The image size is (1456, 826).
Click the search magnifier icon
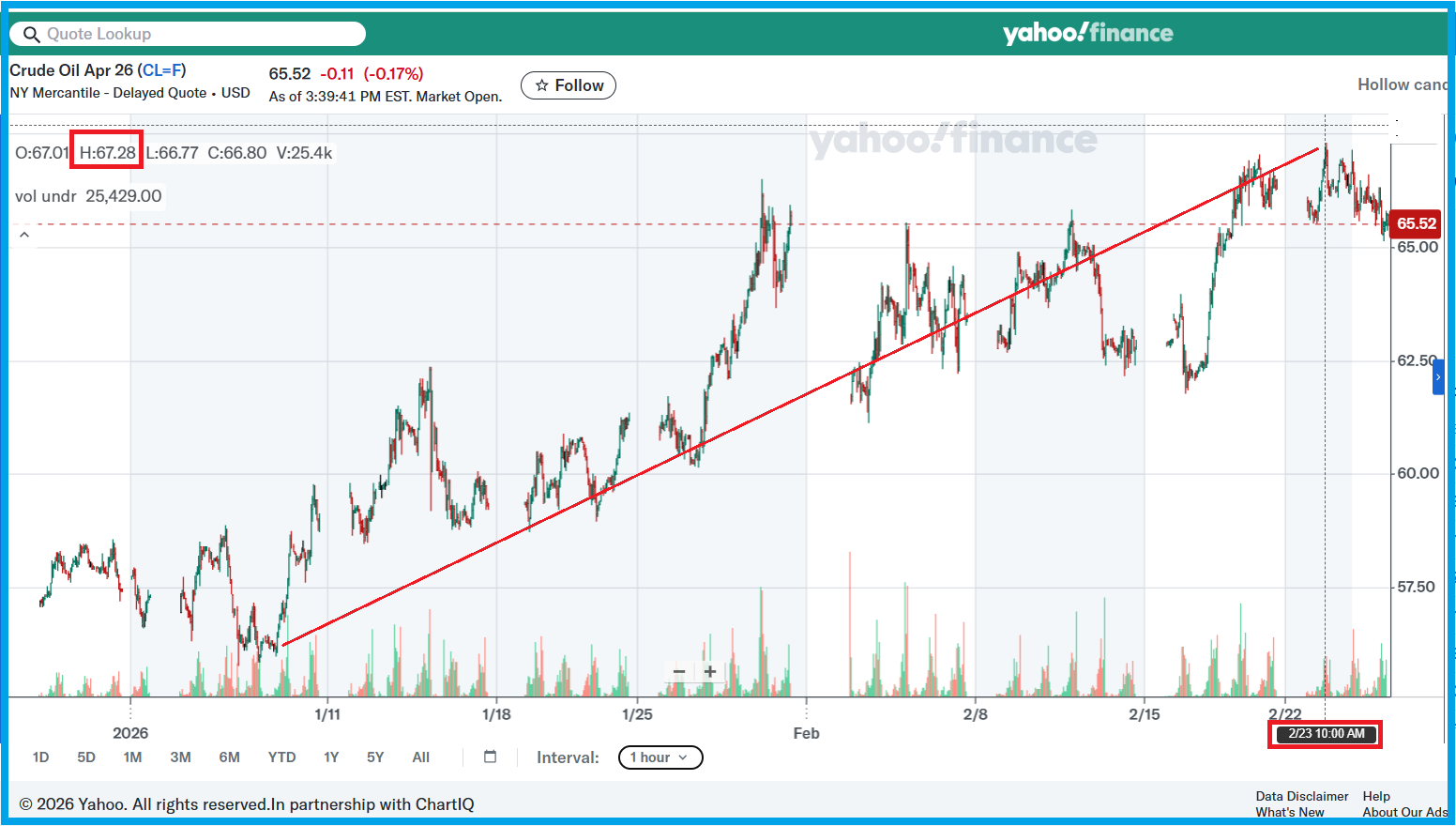pos(31,35)
